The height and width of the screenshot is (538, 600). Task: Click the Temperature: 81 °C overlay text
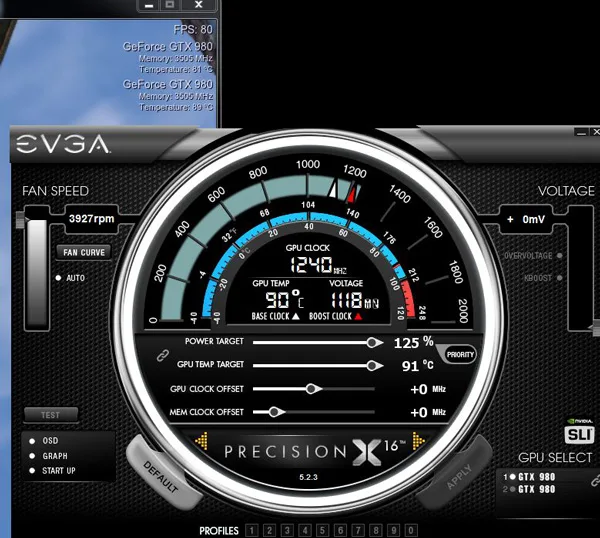click(x=176, y=70)
